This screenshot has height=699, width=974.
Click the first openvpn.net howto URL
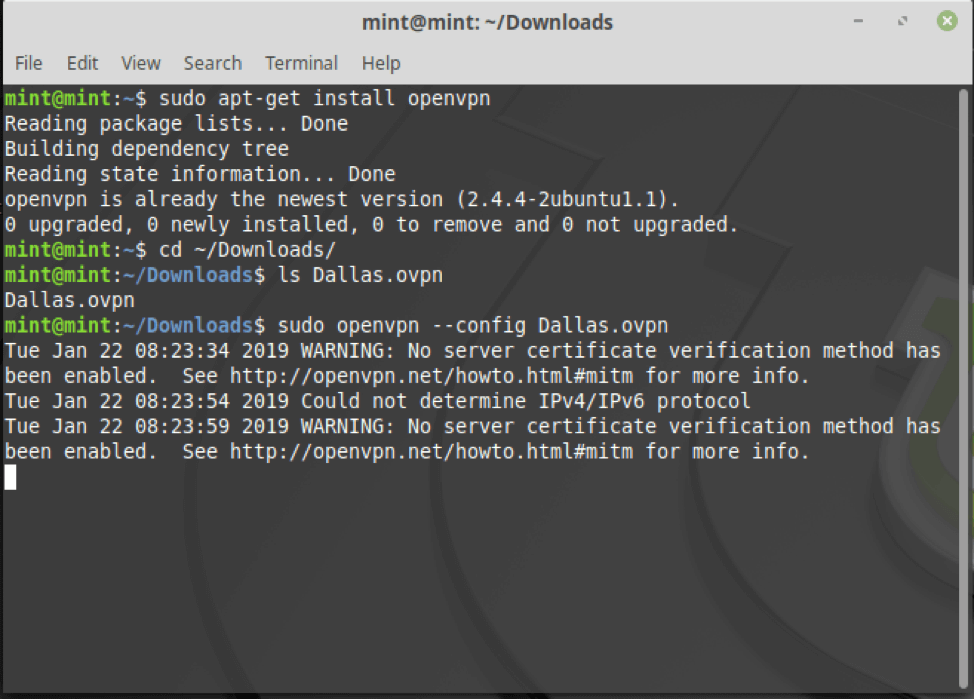[432, 376]
